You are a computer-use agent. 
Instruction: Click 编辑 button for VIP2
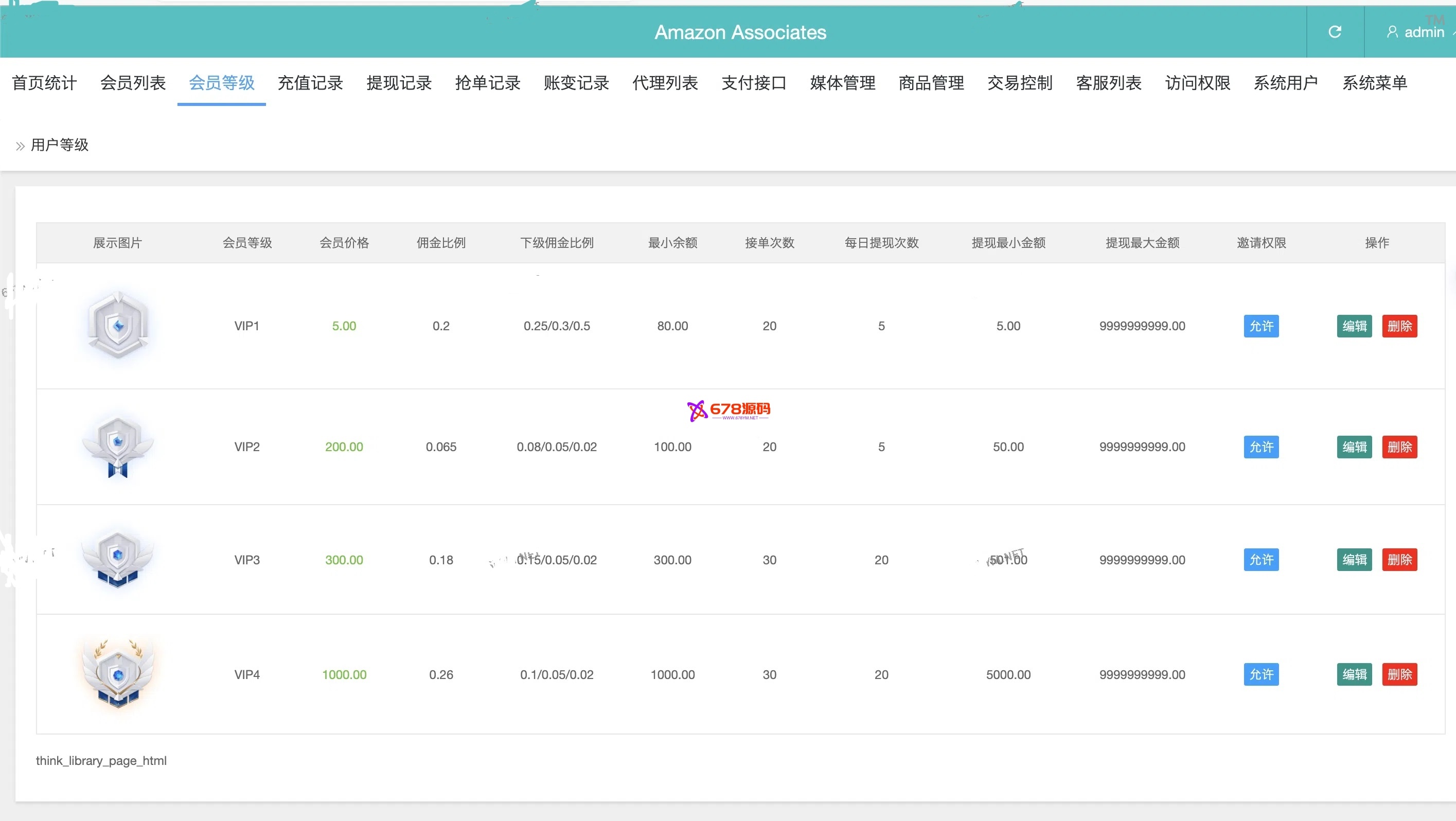(x=1354, y=447)
